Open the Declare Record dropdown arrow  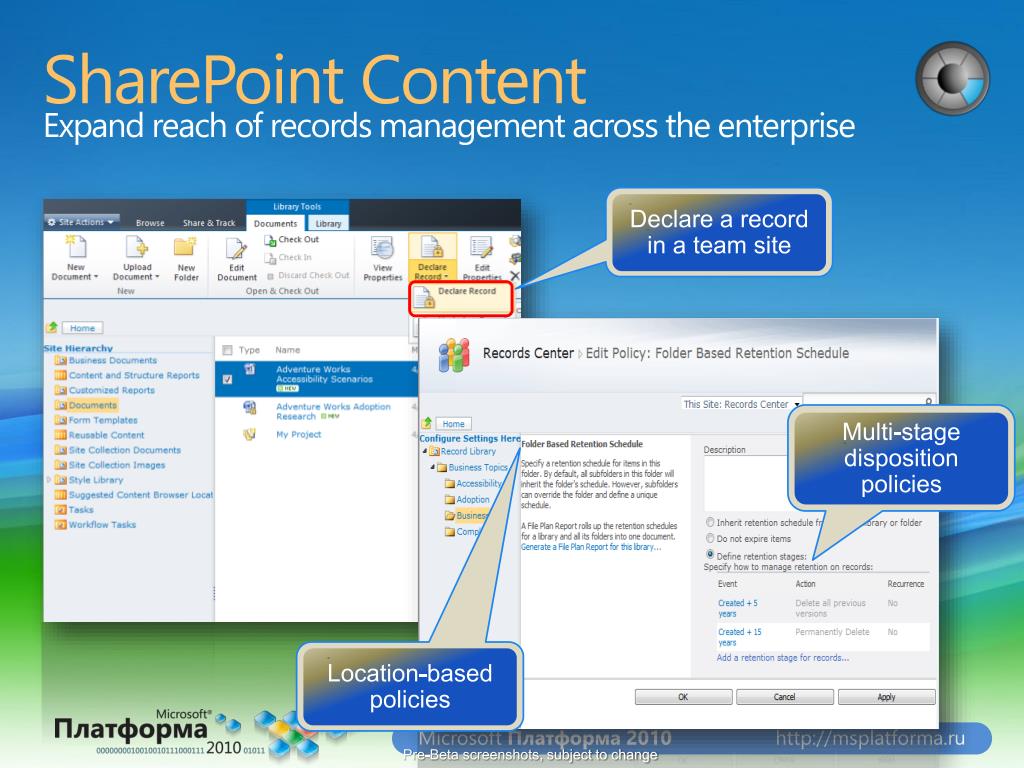(x=446, y=277)
